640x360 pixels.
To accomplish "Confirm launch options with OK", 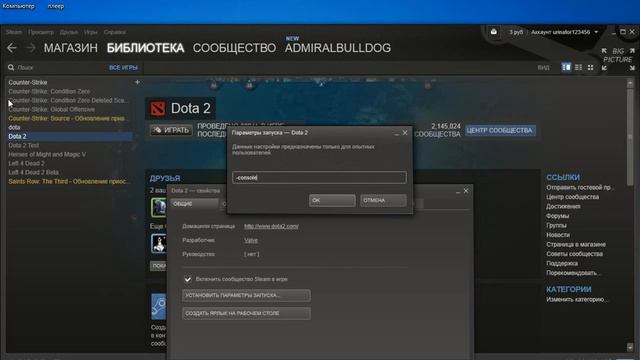I will 332,200.
